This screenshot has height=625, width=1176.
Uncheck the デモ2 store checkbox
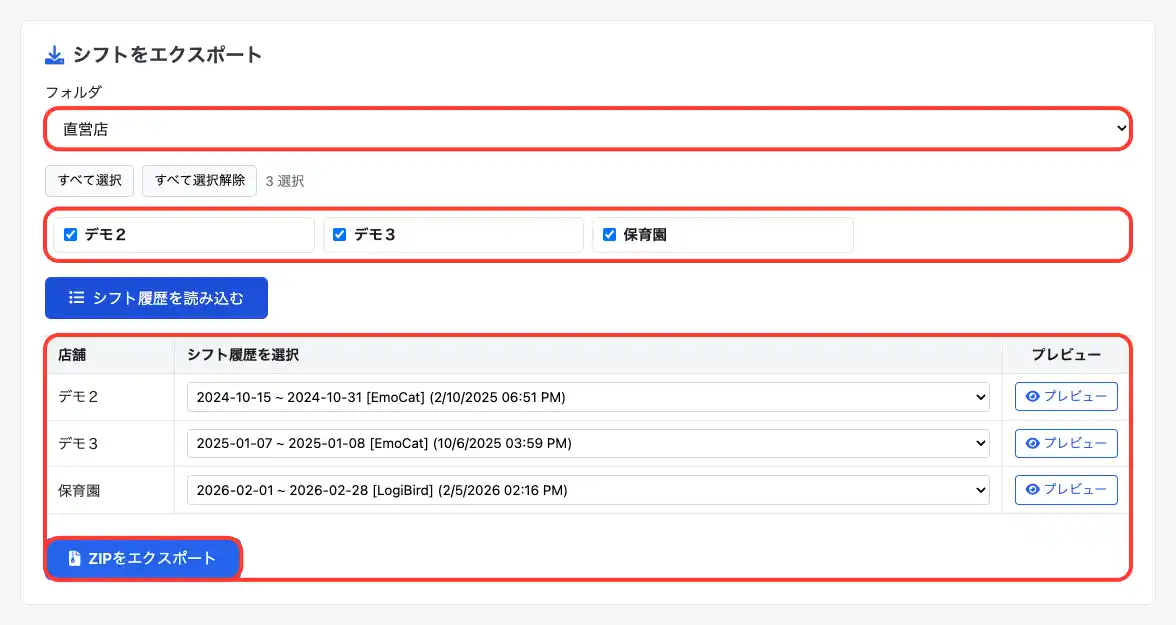[x=70, y=235]
